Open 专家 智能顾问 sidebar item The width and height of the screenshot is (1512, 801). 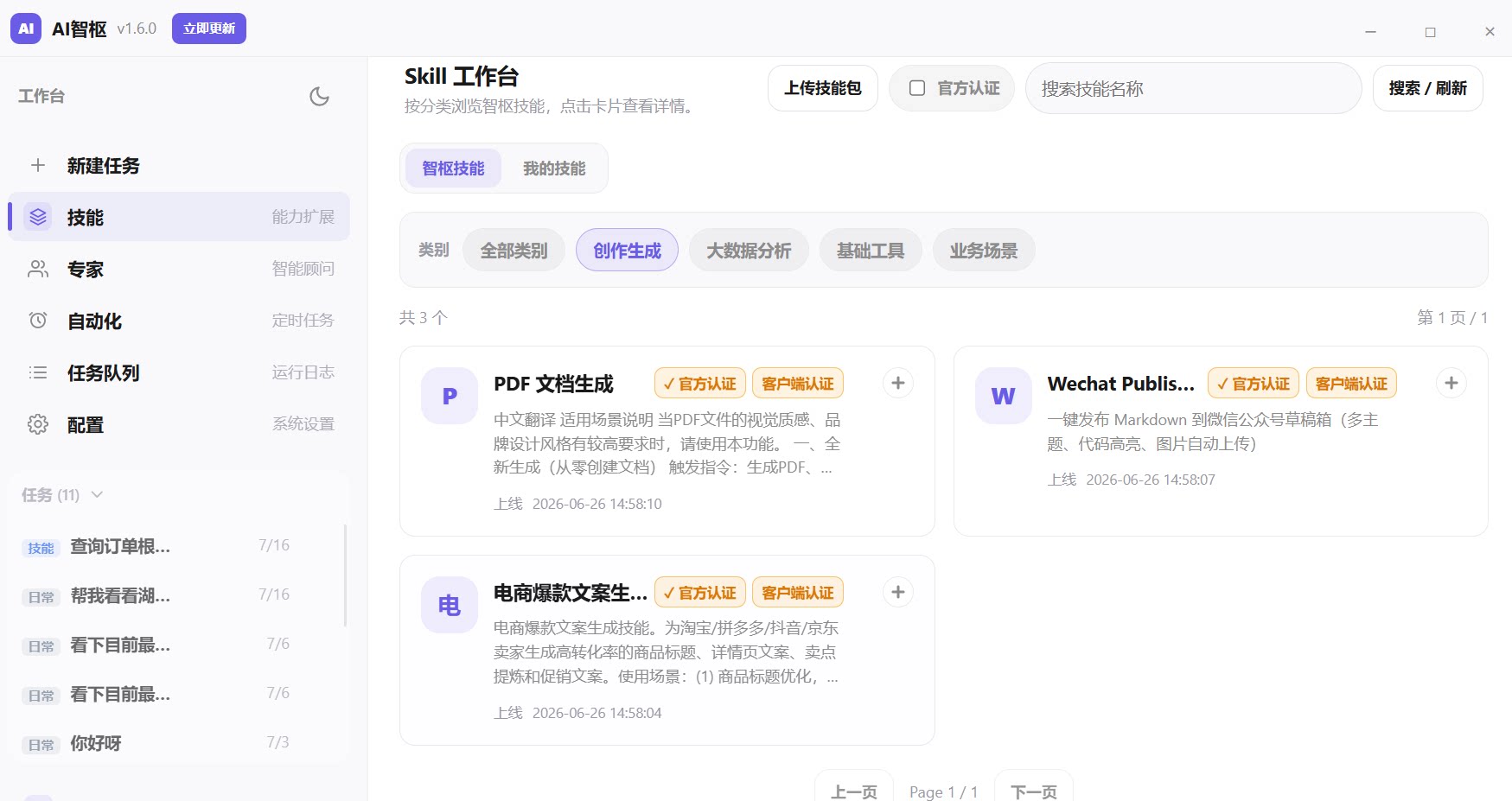point(179,269)
